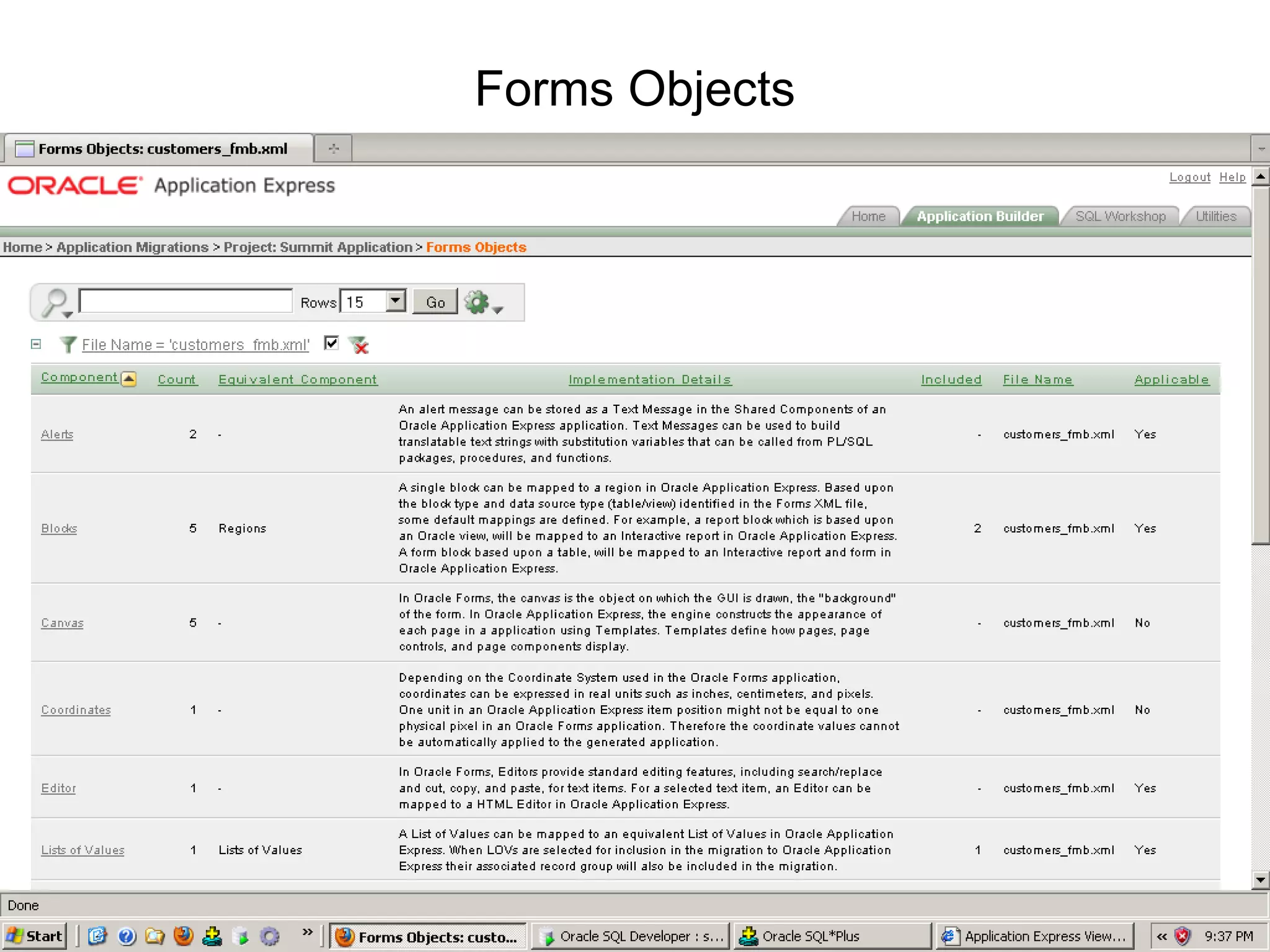Screen dimensions: 1270x952
Task: Go to Home tab
Action: tap(868, 216)
